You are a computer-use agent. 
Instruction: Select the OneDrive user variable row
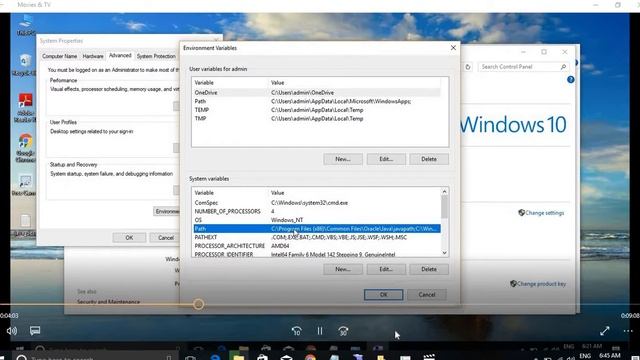(x=317, y=93)
